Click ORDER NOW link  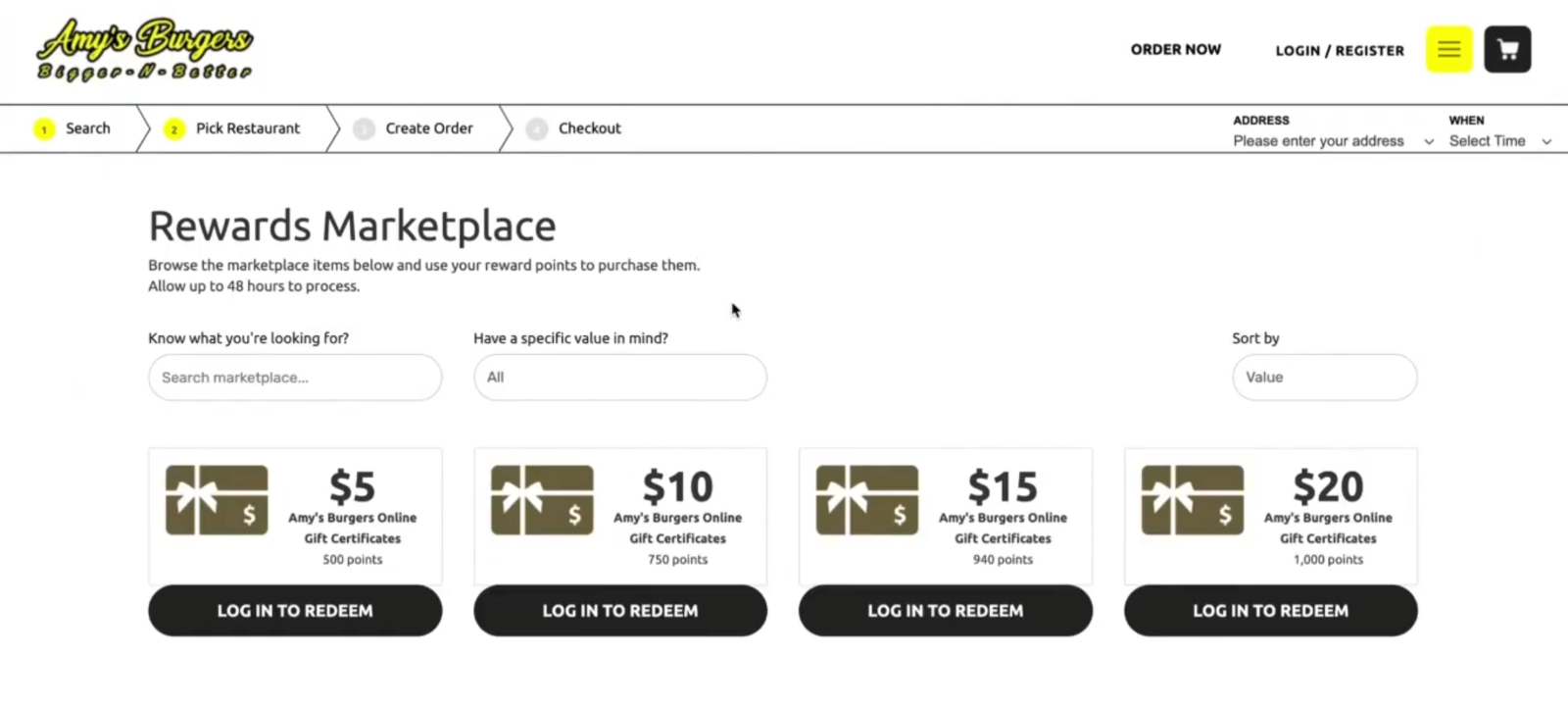(x=1175, y=49)
